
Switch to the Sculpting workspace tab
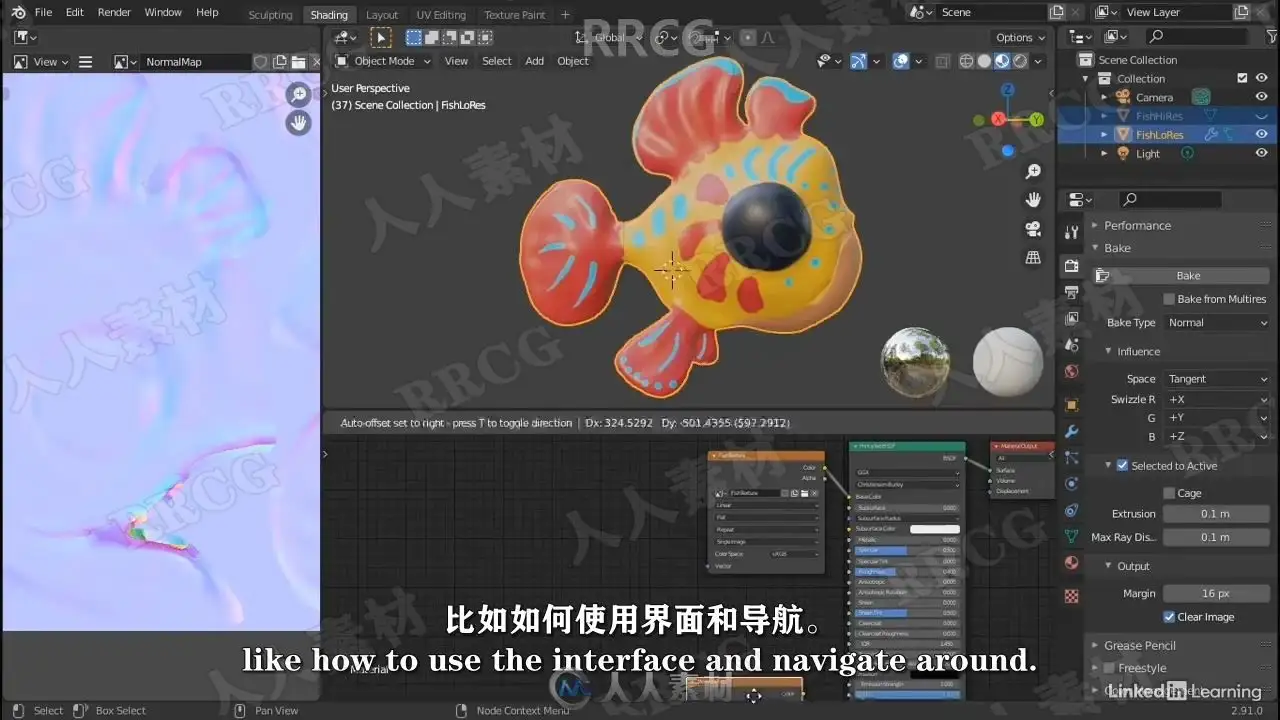tap(270, 15)
